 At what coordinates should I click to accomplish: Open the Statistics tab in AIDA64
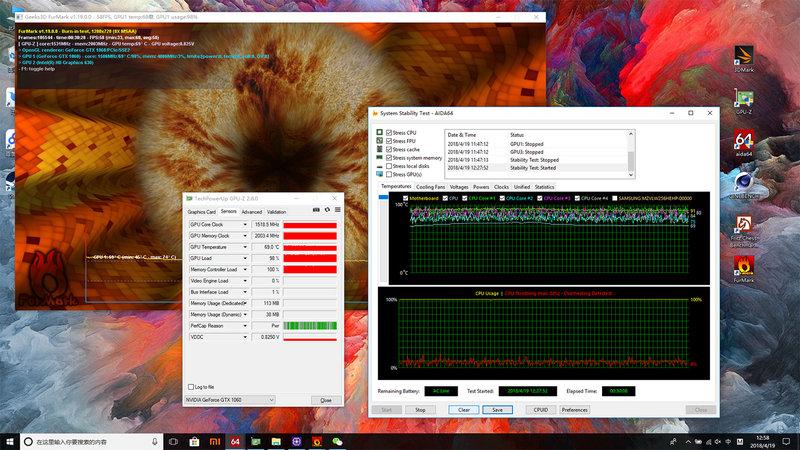coord(544,187)
